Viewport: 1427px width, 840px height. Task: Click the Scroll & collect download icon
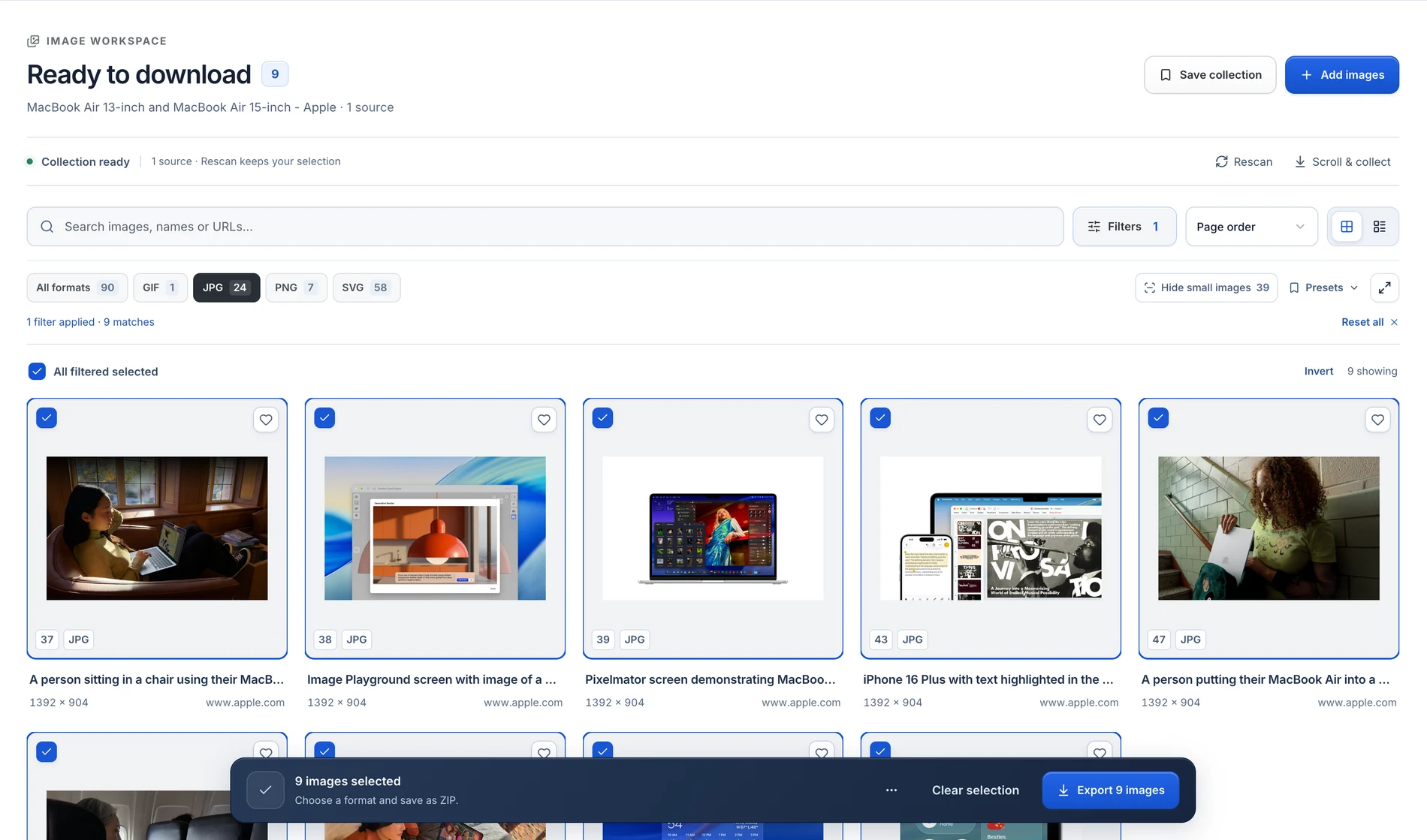click(x=1300, y=161)
